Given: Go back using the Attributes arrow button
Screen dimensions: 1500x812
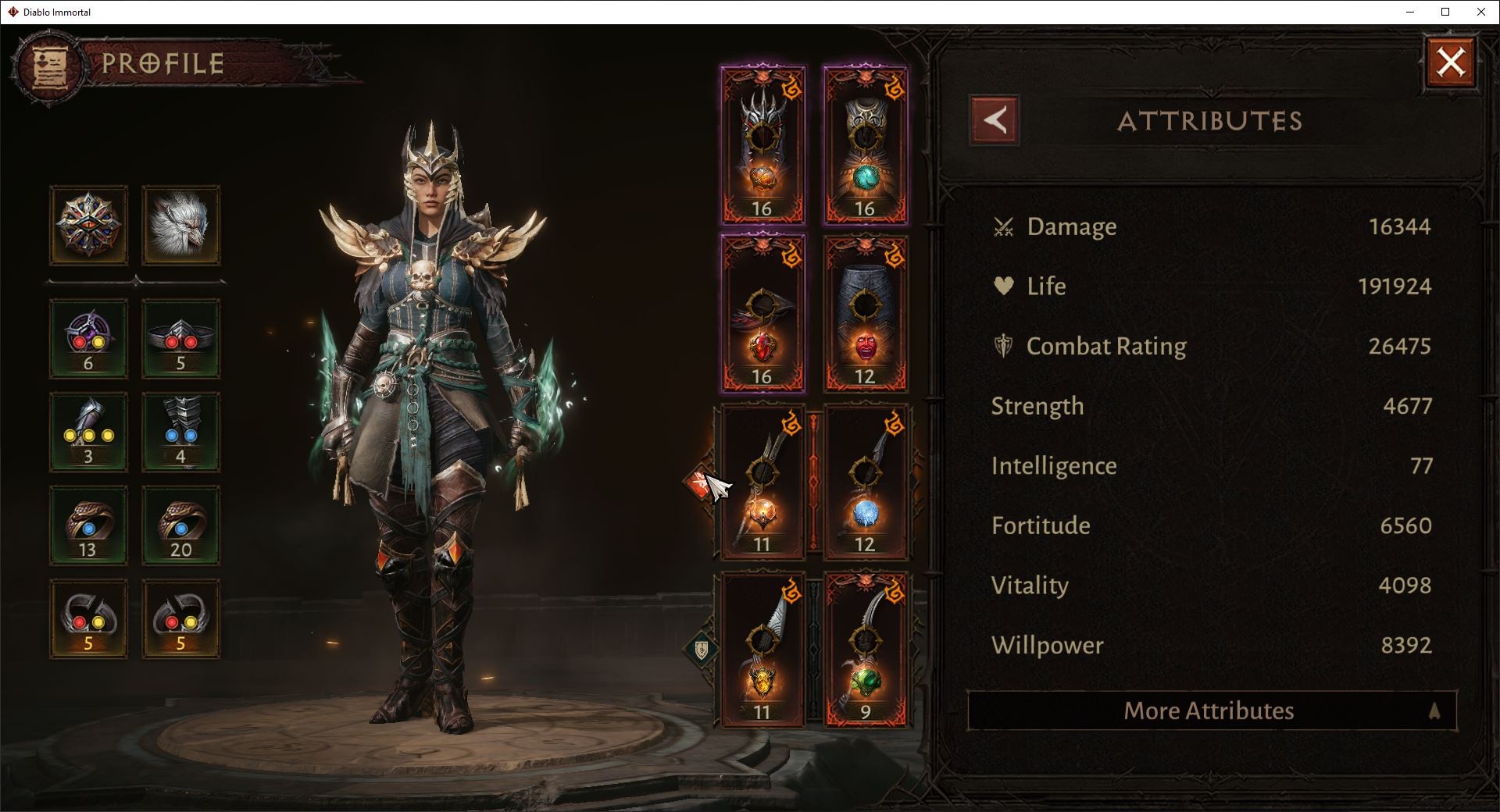Looking at the screenshot, I should pyautogui.click(x=994, y=121).
